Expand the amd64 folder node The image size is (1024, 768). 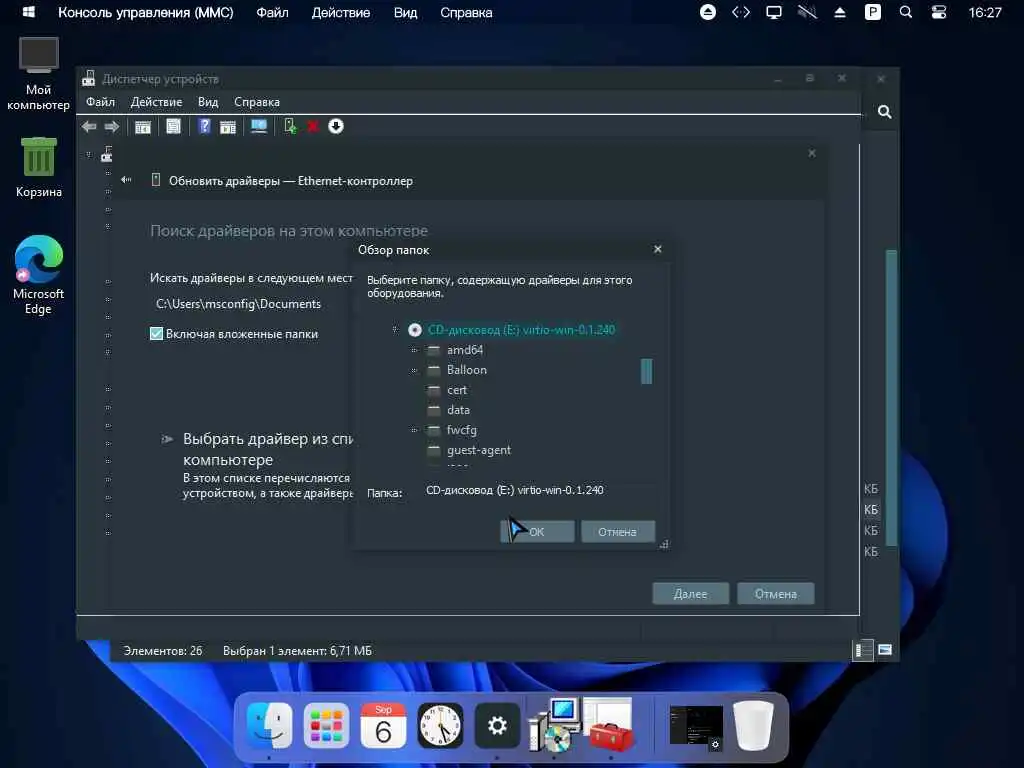(x=413, y=350)
